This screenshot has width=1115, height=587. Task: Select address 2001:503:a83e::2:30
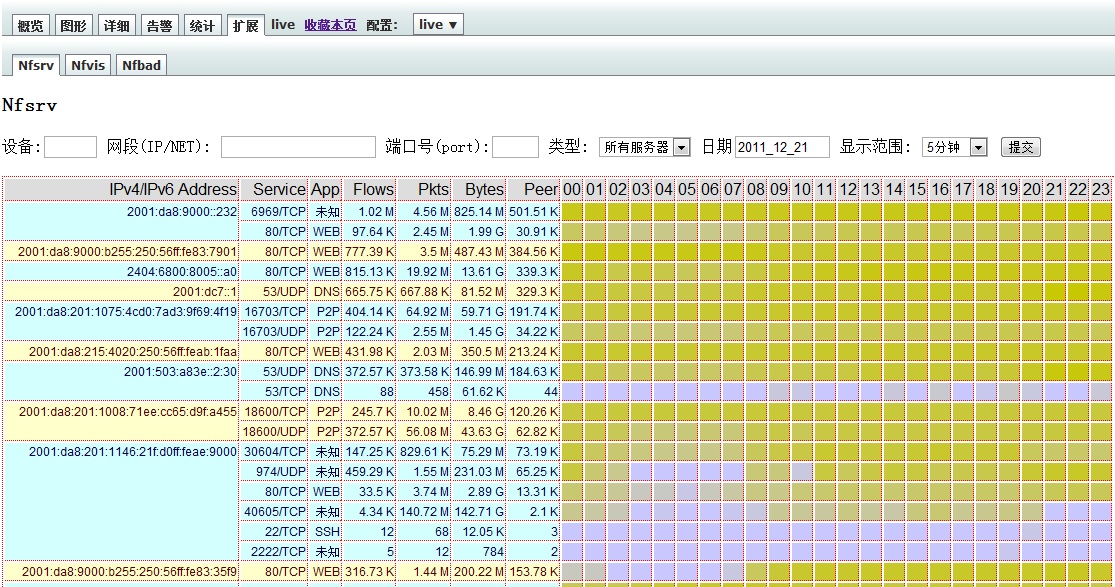181,371
